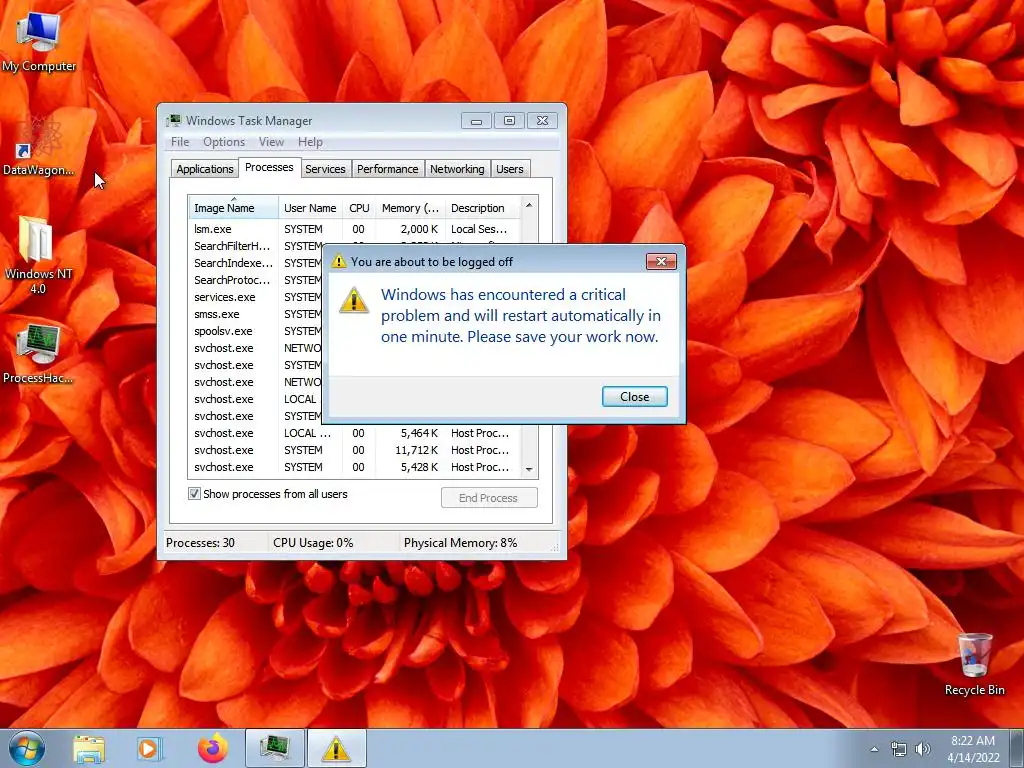Image resolution: width=1024 pixels, height=768 pixels.
Task: Click the Close button in the dialog
Action: click(634, 396)
